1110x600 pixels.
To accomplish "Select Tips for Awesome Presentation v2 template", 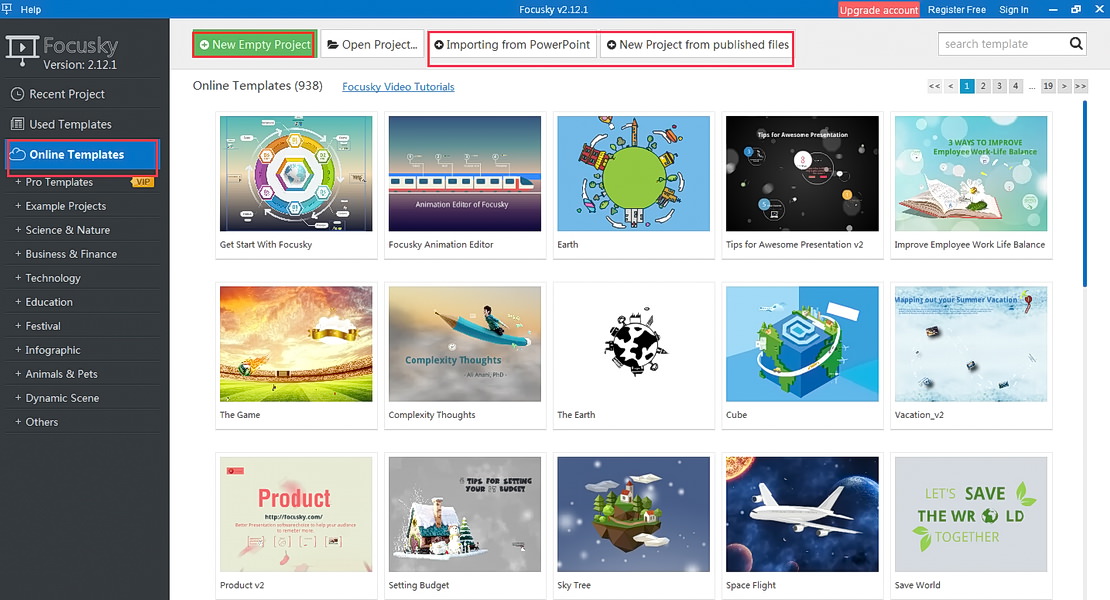I will [x=802, y=185].
